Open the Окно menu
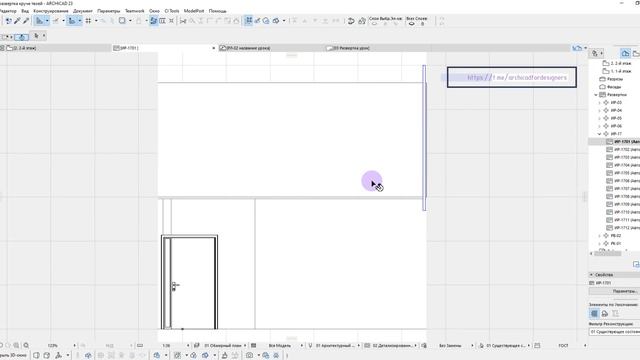The image size is (640, 360). coord(154,11)
